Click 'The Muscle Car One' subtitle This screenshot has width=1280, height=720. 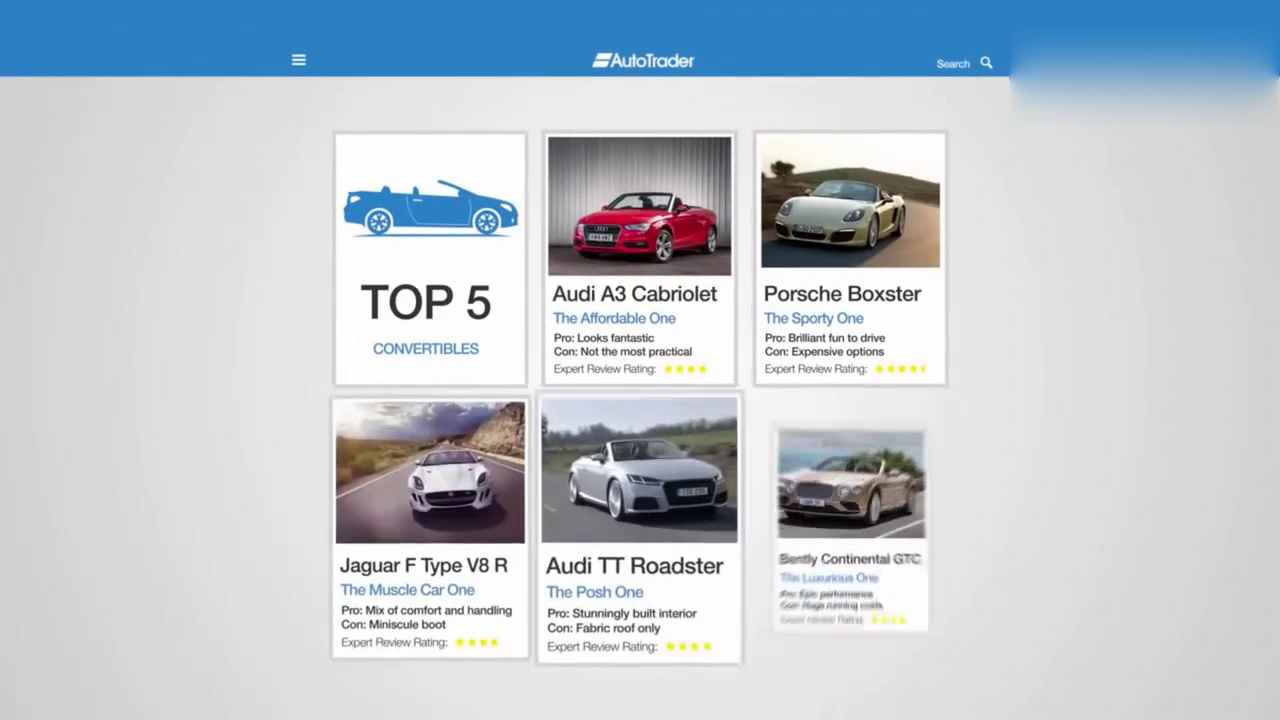(x=407, y=590)
